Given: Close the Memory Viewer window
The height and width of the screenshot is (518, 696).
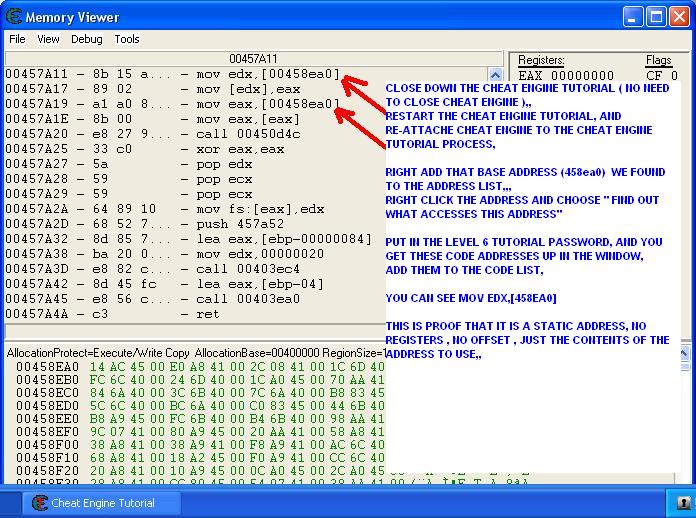Looking at the screenshot, I should 677,16.
